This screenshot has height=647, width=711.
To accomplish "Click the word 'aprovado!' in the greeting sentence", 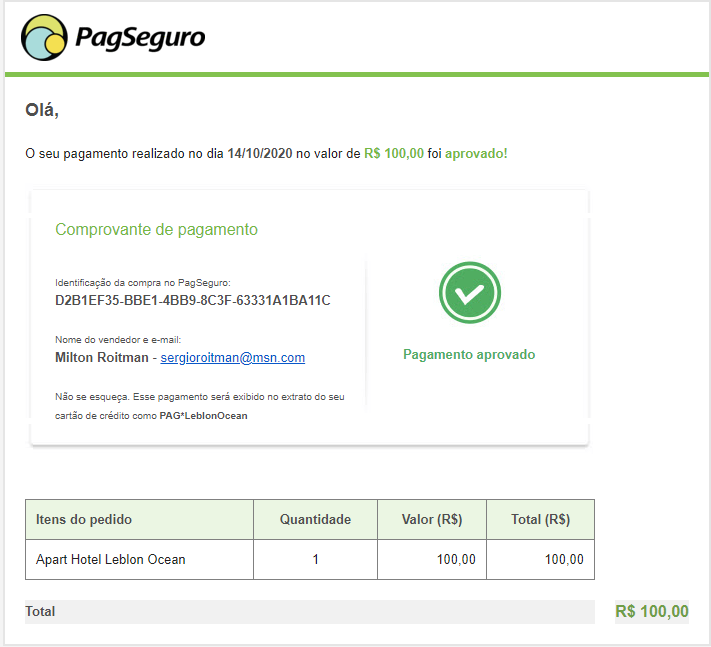I will [476, 154].
